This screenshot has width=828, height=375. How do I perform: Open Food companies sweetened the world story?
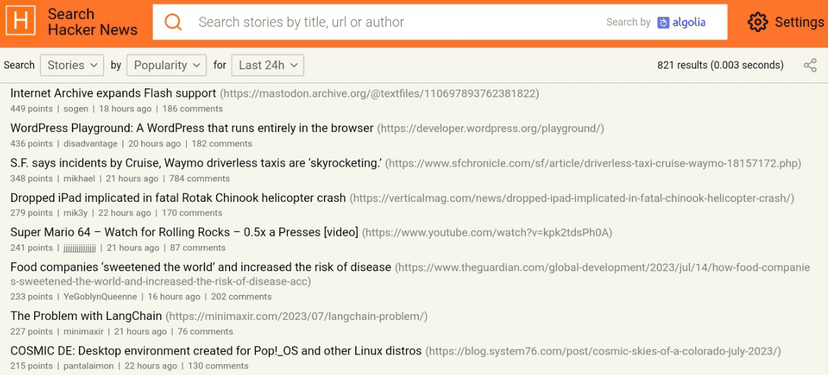click(201, 267)
